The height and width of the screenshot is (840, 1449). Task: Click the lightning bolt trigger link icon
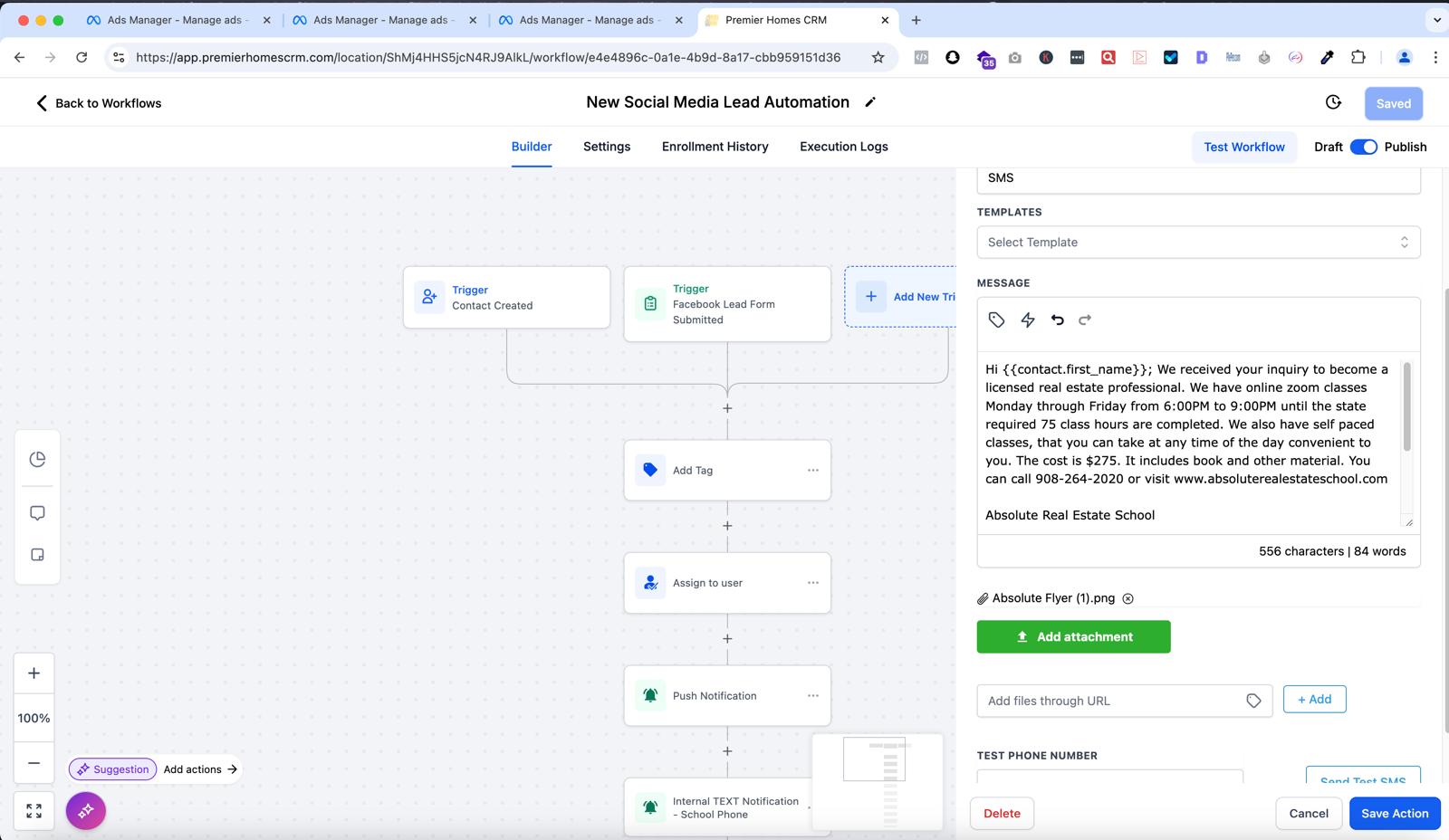[1028, 320]
